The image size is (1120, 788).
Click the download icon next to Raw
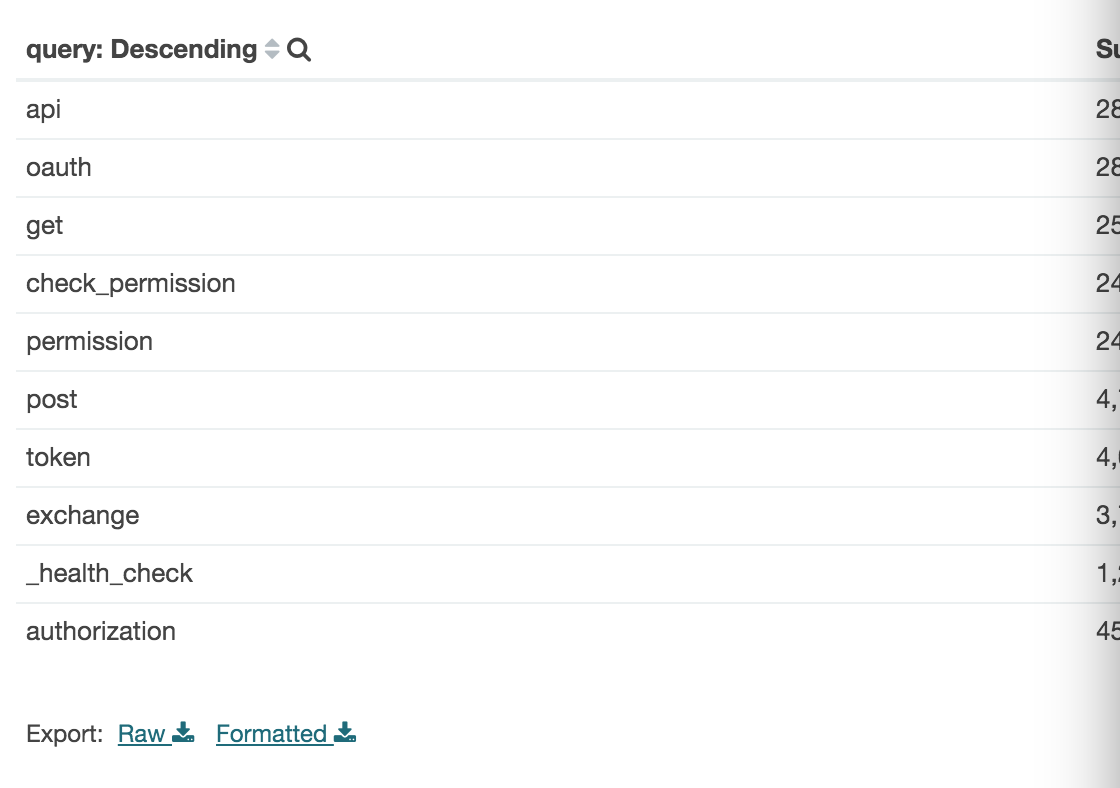(183, 733)
